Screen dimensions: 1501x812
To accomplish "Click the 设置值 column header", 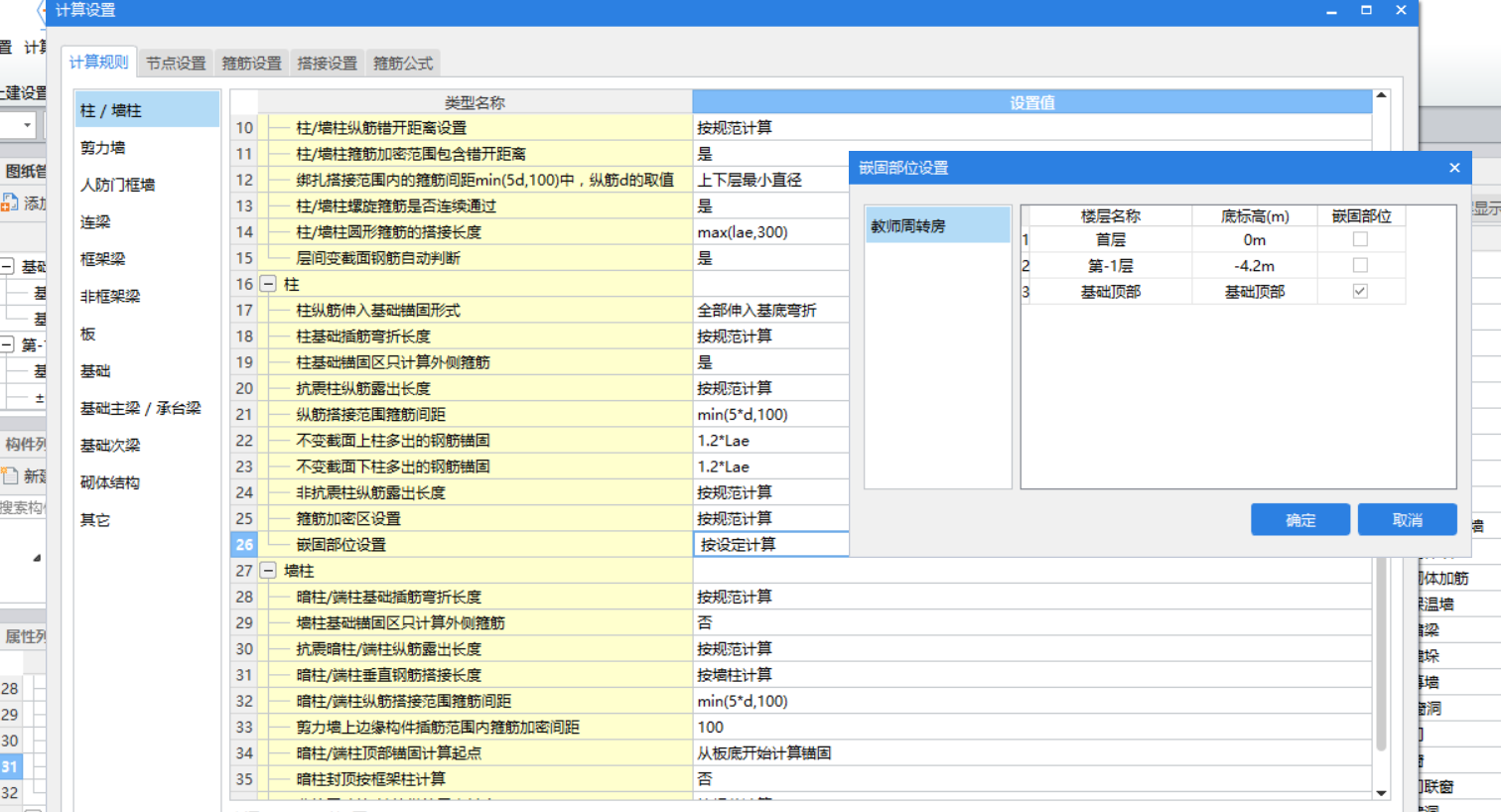I will (1032, 102).
